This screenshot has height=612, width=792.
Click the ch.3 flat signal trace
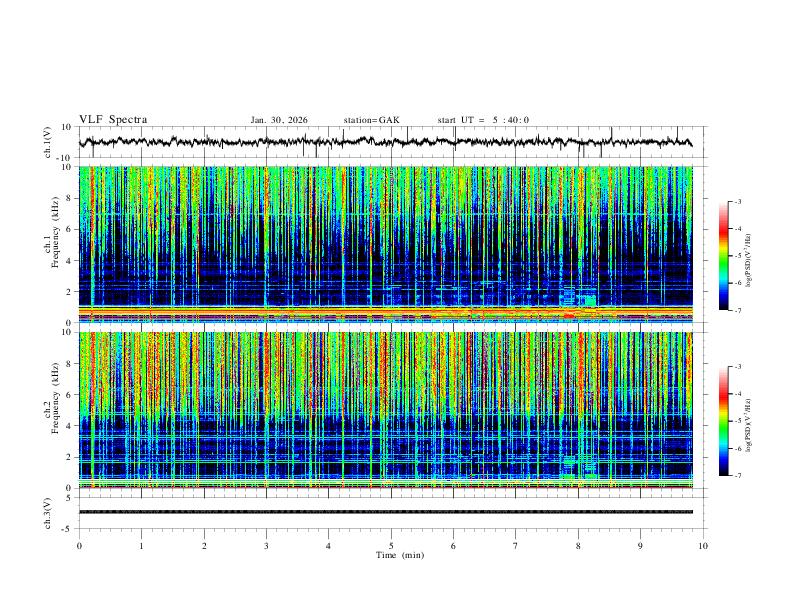386,512
